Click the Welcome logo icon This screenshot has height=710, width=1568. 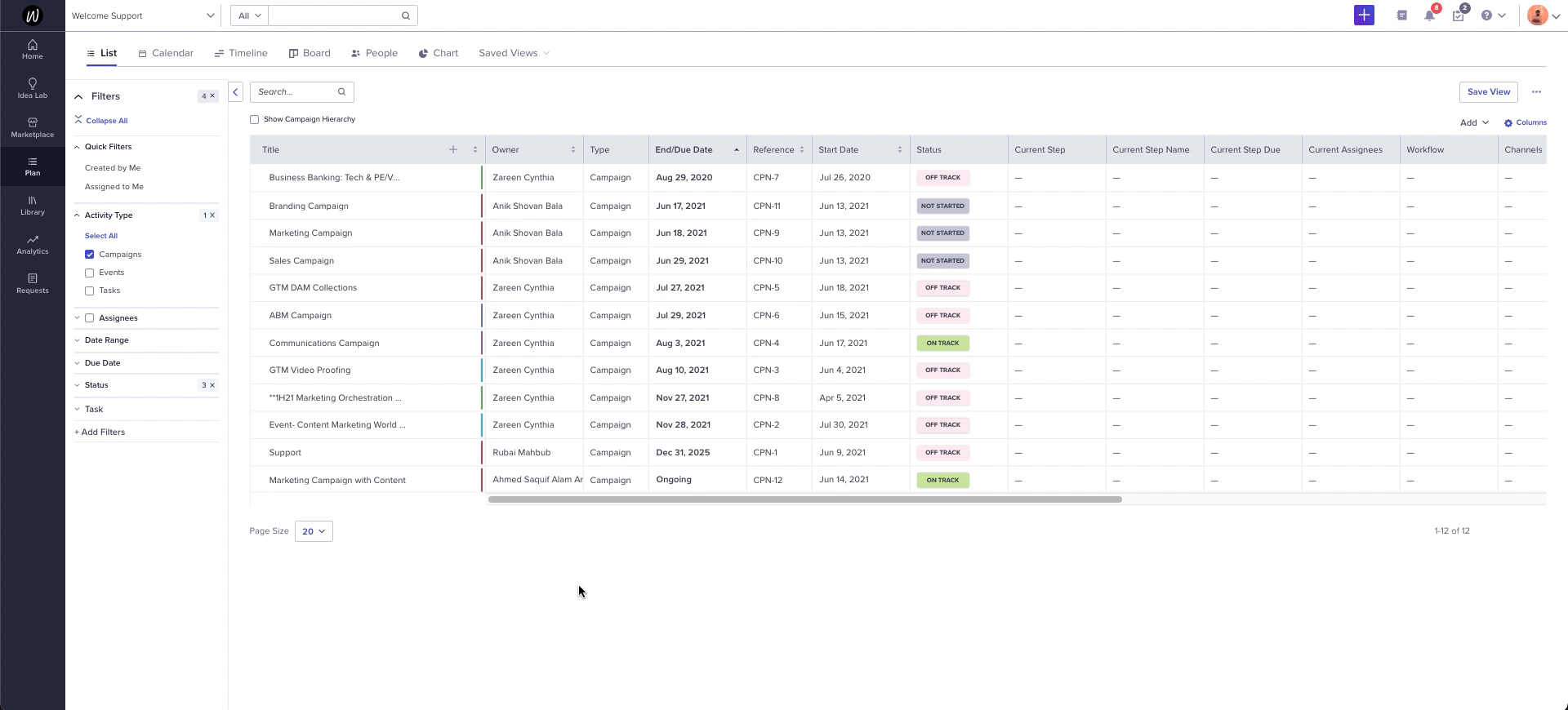(x=33, y=16)
